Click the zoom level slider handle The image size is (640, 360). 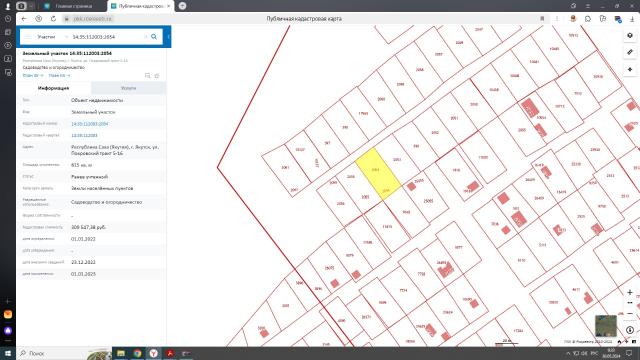tap(630, 303)
